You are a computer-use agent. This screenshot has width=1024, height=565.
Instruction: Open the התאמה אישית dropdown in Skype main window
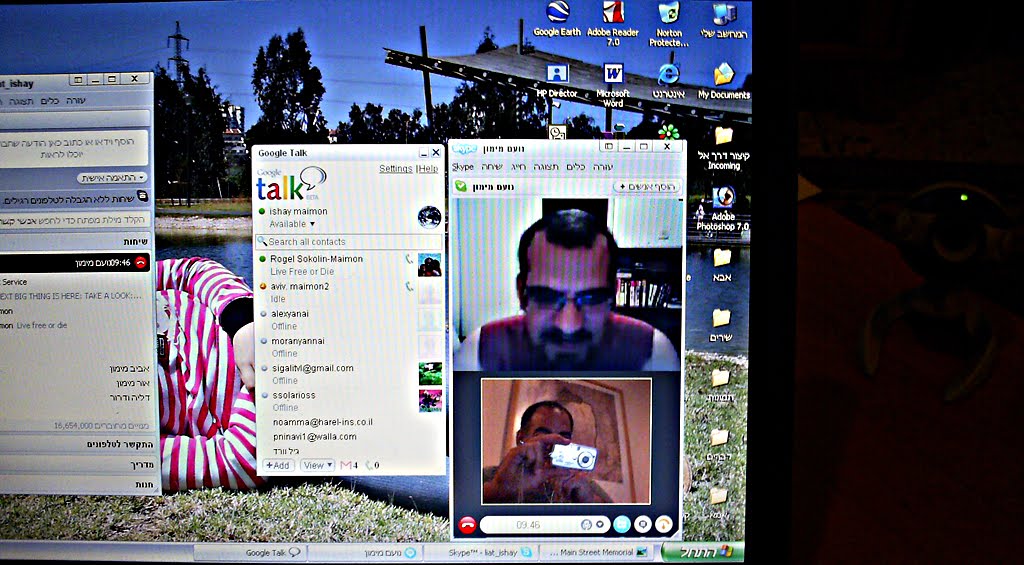(x=112, y=178)
